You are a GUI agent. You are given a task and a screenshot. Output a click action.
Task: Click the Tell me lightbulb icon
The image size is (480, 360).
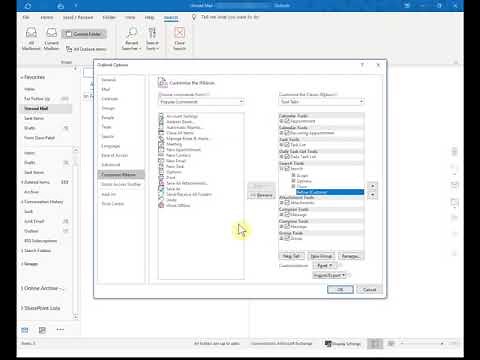[194, 17]
